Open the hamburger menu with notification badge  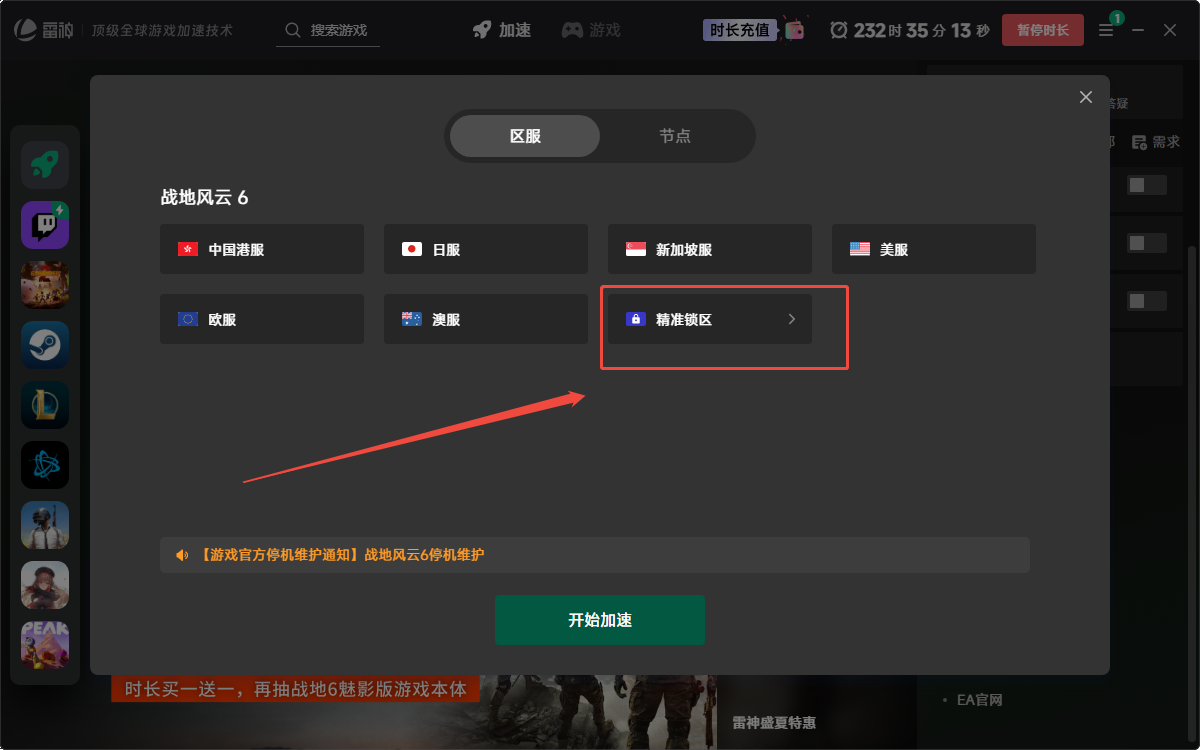[1105, 30]
